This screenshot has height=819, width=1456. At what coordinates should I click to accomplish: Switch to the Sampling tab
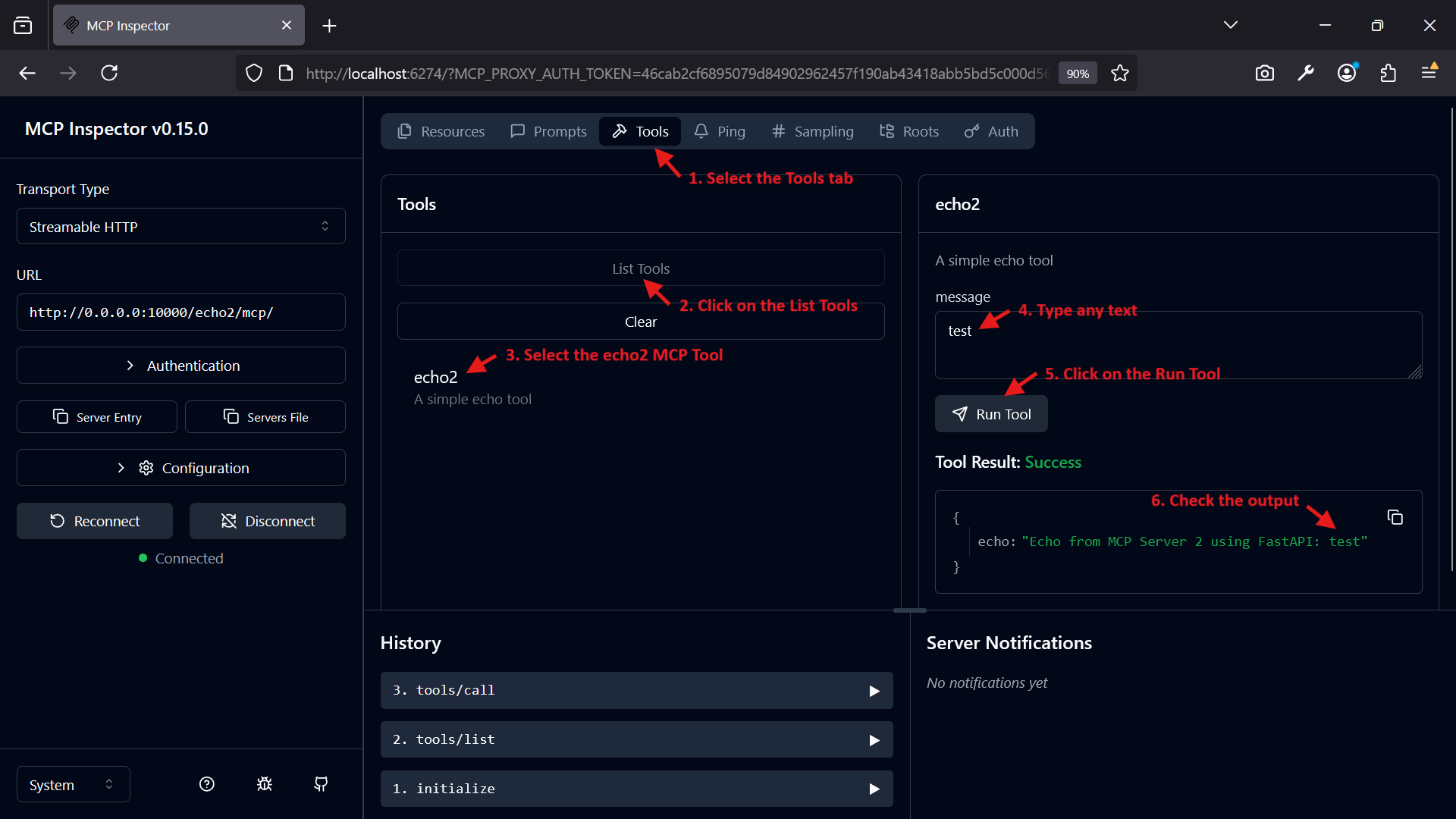(813, 131)
